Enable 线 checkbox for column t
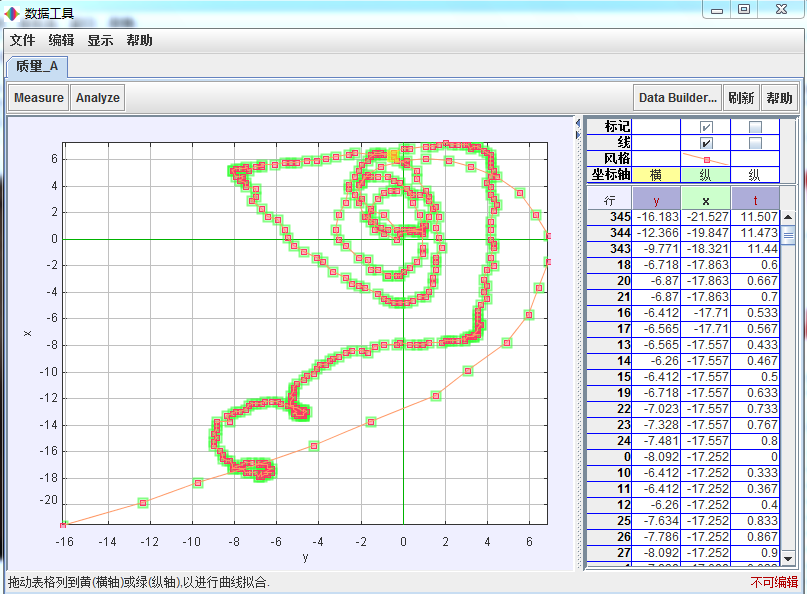Image resolution: width=807 pixels, height=594 pixels. pyautogui.click(x=755, y=143)
